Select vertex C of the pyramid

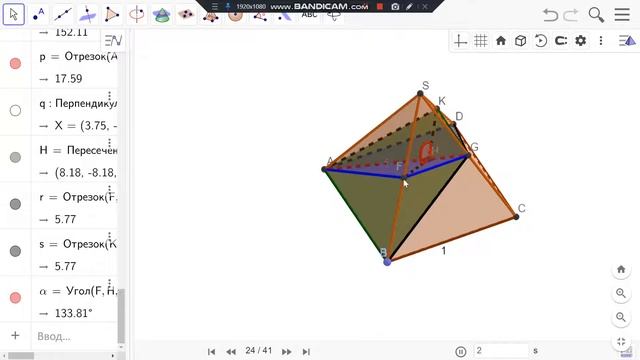click(x=516, y=217)
